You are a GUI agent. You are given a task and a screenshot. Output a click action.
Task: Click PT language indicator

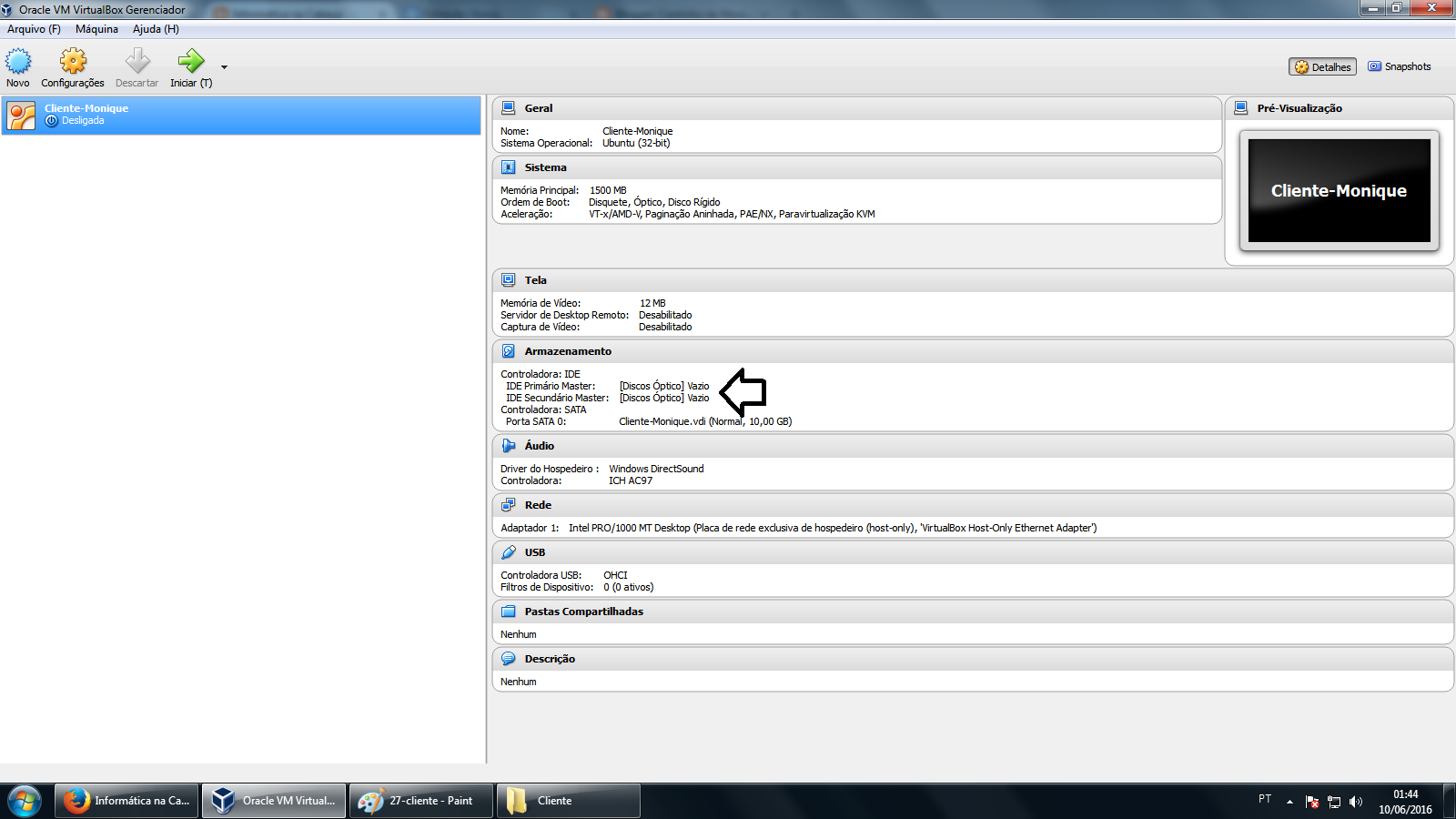(1265, 799)
